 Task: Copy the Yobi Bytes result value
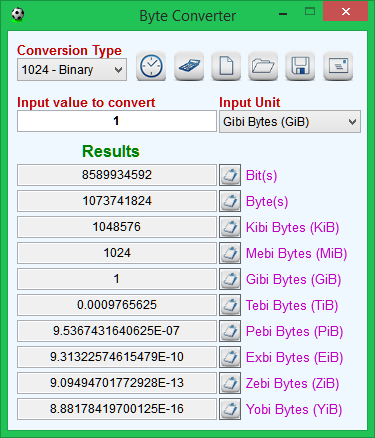click(230, 409)
